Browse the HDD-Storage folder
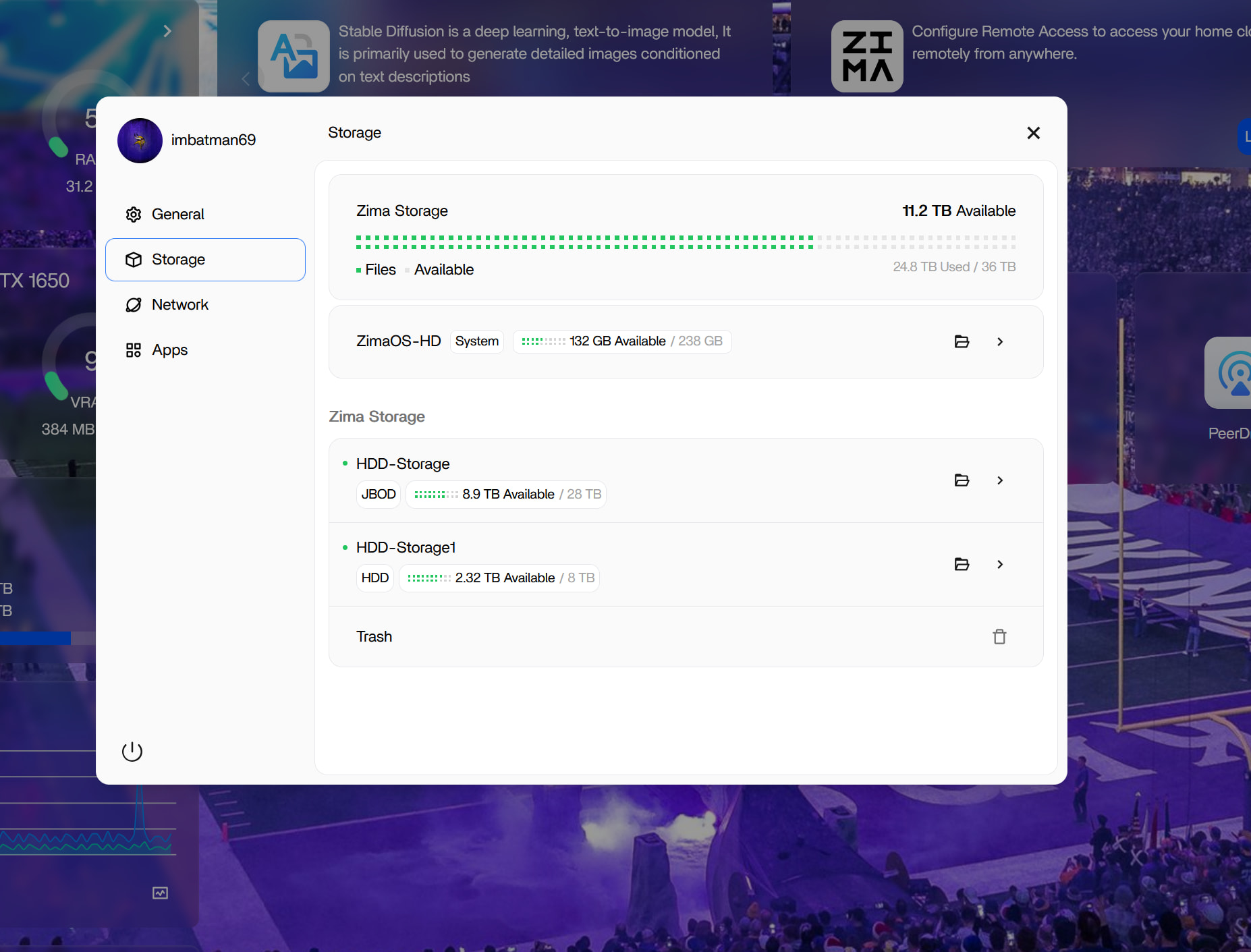 tap(962, 480)
